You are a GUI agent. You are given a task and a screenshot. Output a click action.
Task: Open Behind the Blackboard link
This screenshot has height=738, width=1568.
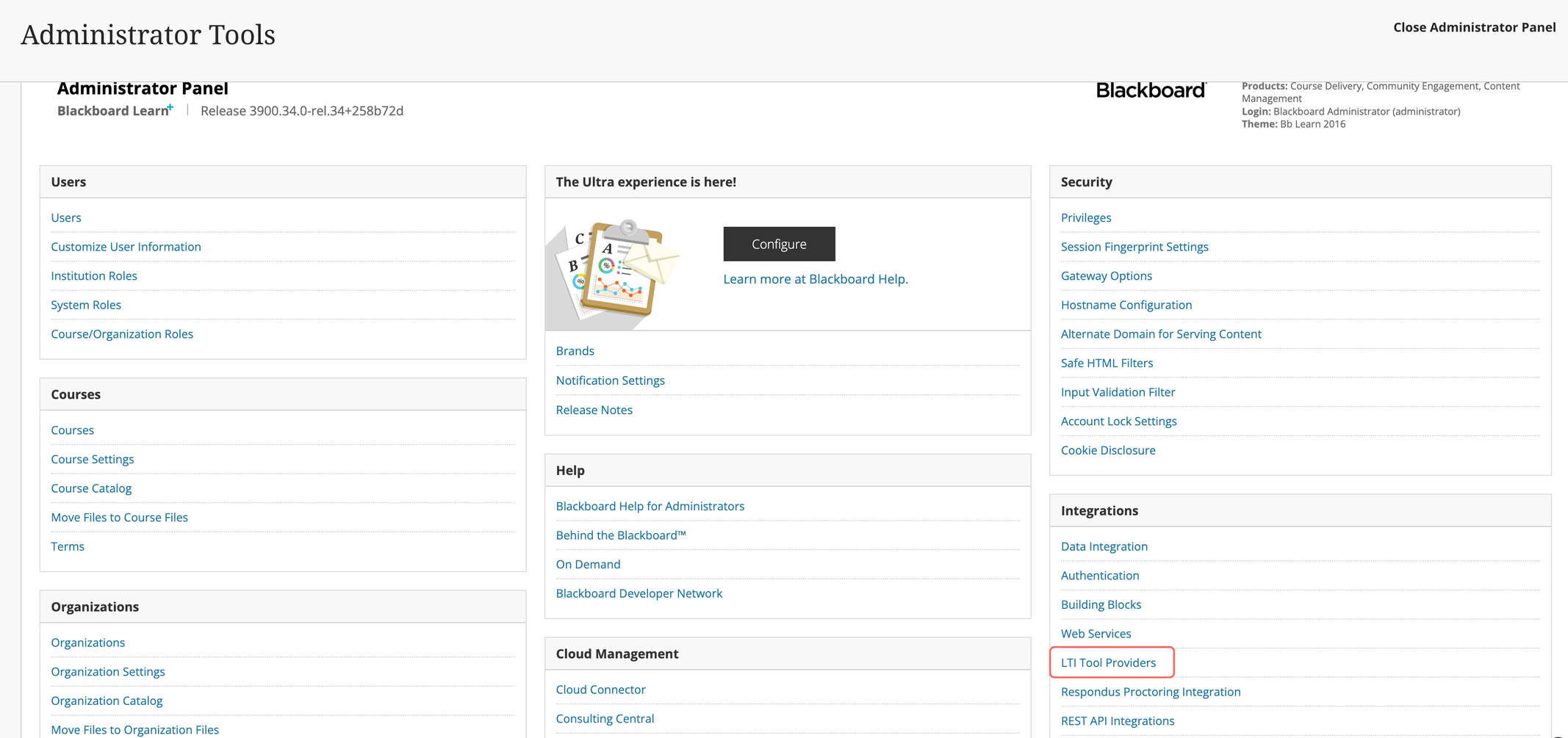pos(621,535)
